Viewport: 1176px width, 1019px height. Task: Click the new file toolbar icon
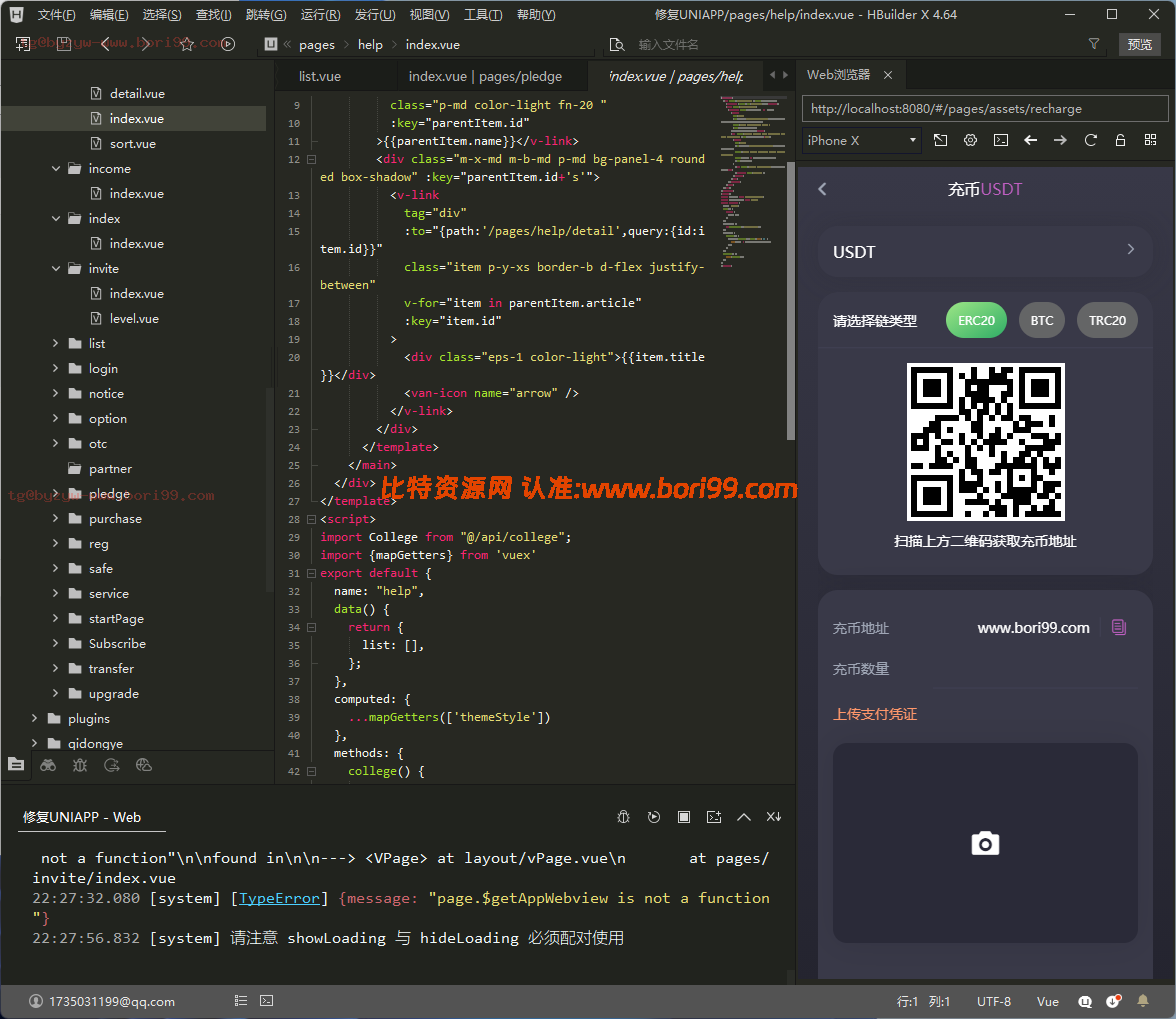(x=23, y=44)
